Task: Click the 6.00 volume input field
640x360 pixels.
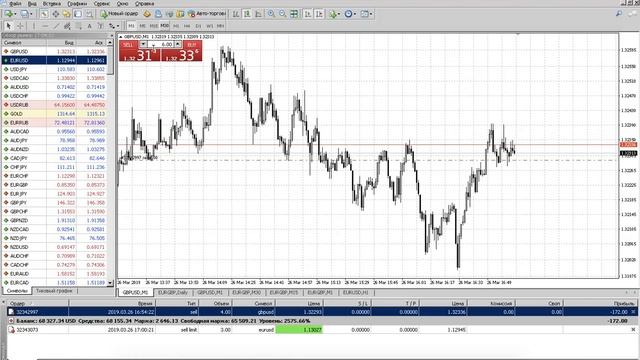Action: click(x=161, y=44)
